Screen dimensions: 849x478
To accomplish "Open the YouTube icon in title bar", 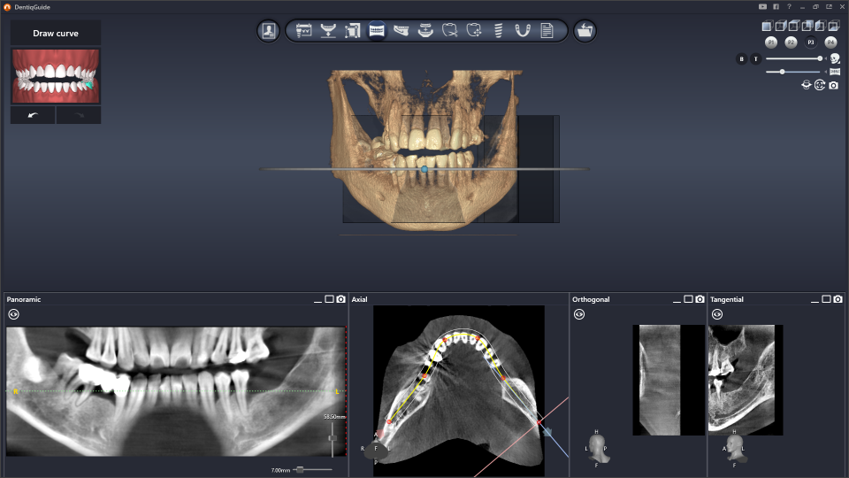I will (762, 7).
